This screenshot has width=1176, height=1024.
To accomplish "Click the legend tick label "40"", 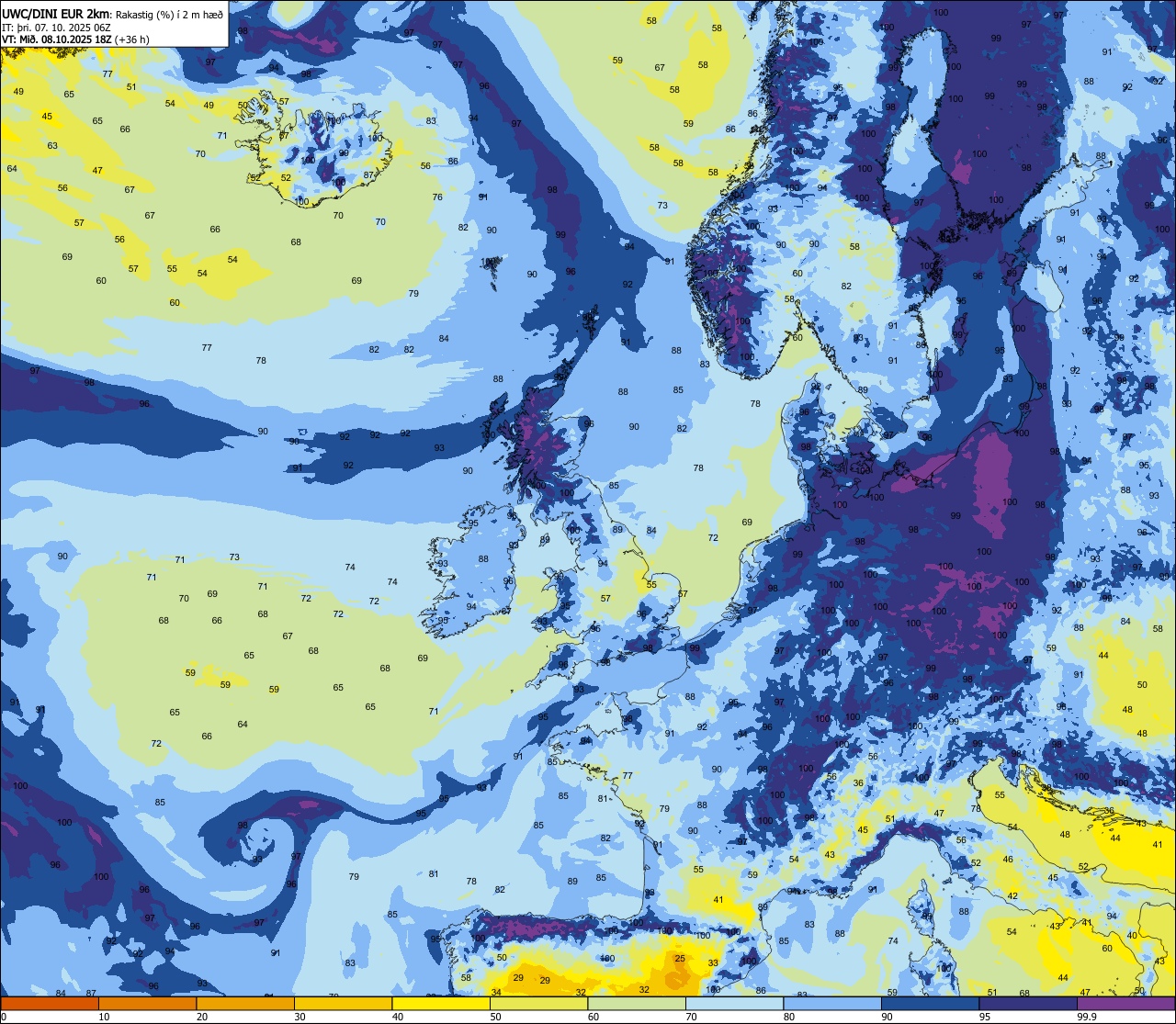I will click(x=398, y=1017).
